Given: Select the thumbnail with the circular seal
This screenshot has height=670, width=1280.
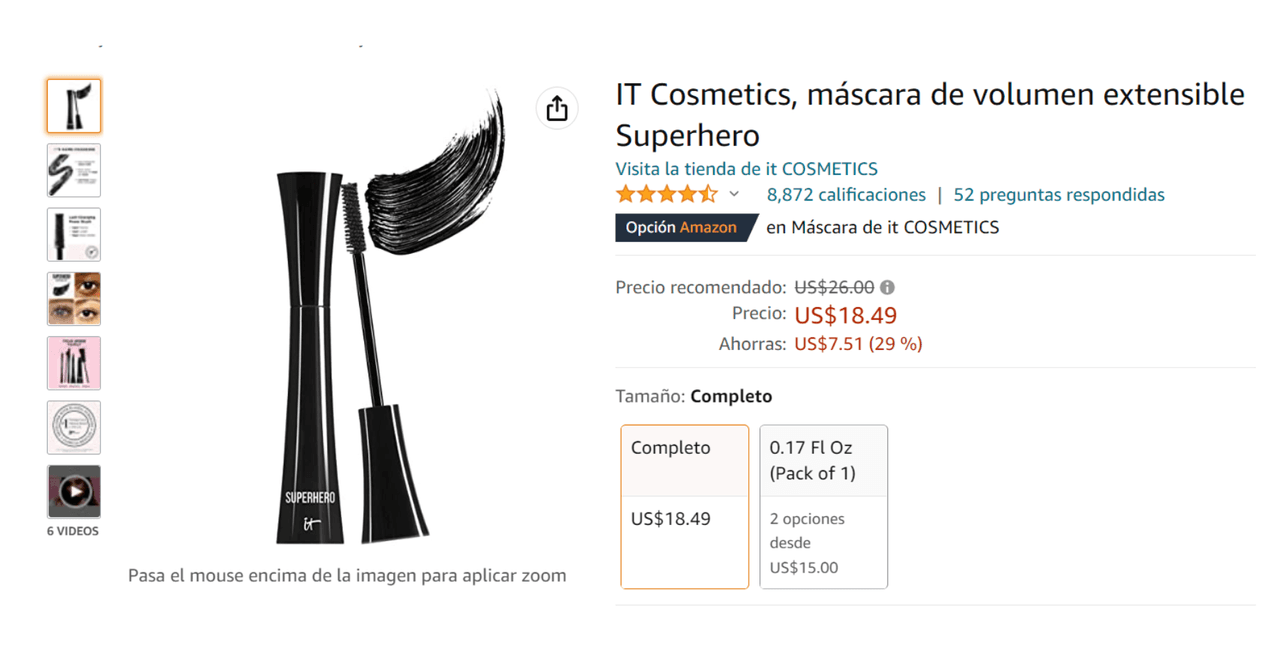Looking at the screenshot, I should tap(74, 427).
